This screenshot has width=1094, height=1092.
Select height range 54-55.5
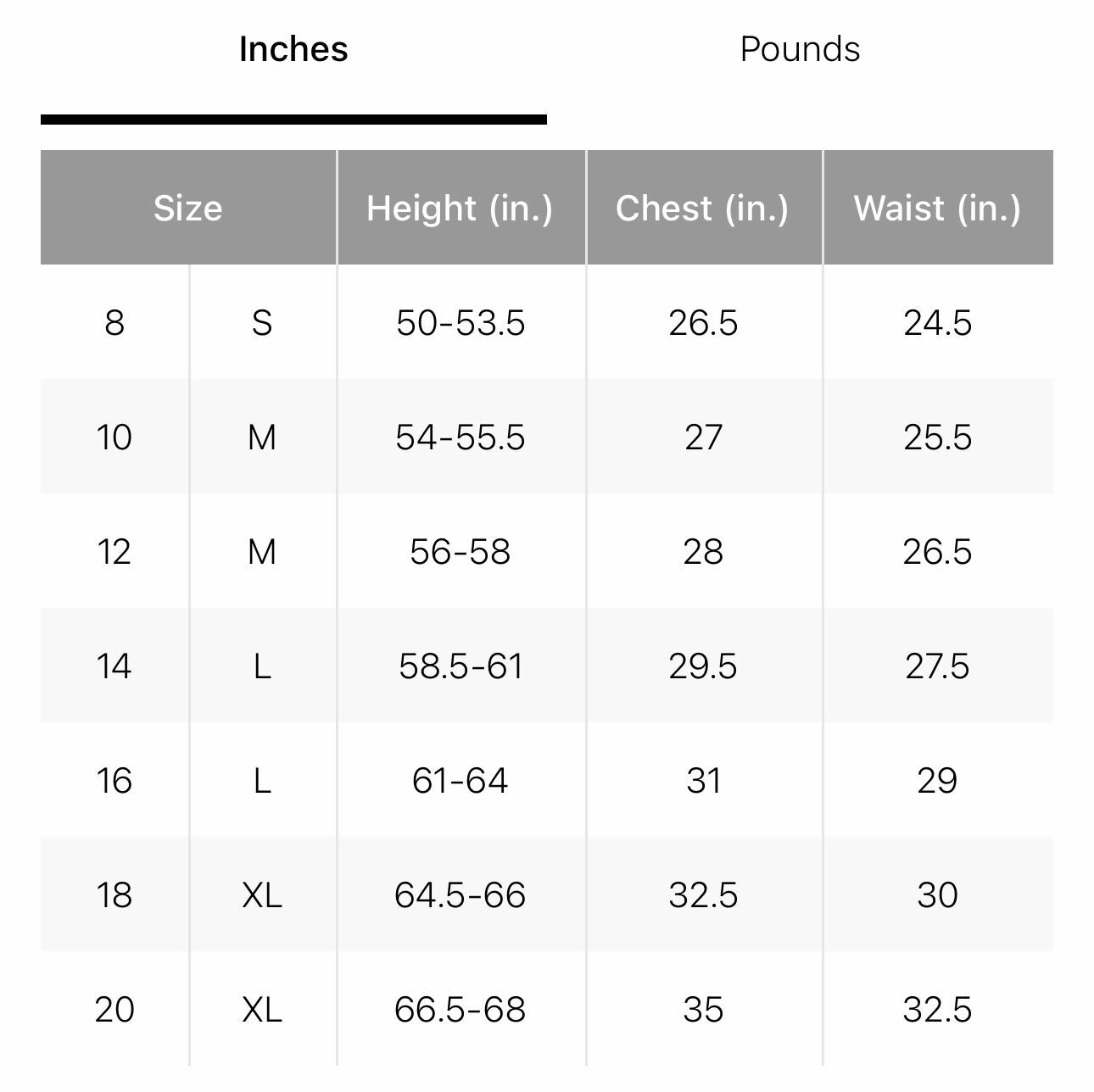coord(460,437)
